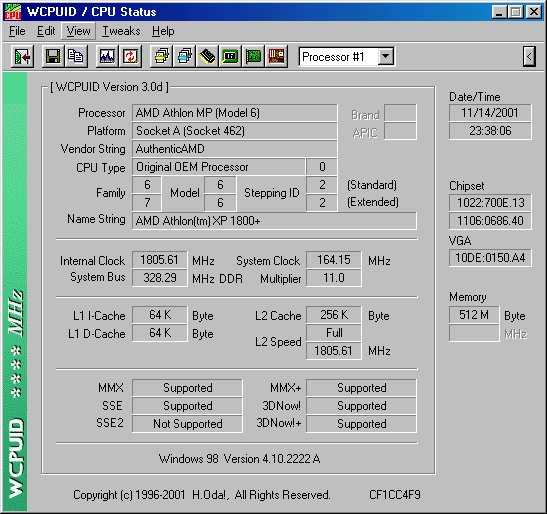Open the Processor #1 dropdown arrow
The width and height of the screenshot is (547, 514).
[385, 56]
